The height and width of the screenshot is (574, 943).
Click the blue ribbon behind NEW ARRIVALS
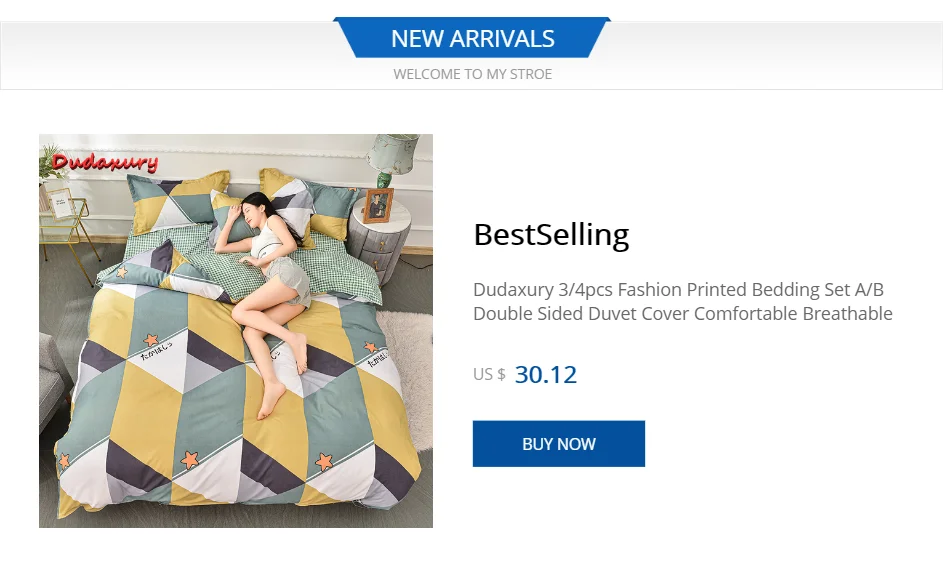(347, 39)
